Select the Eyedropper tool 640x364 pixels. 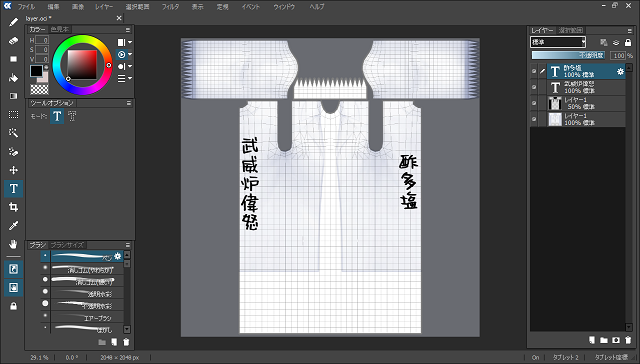13,226
